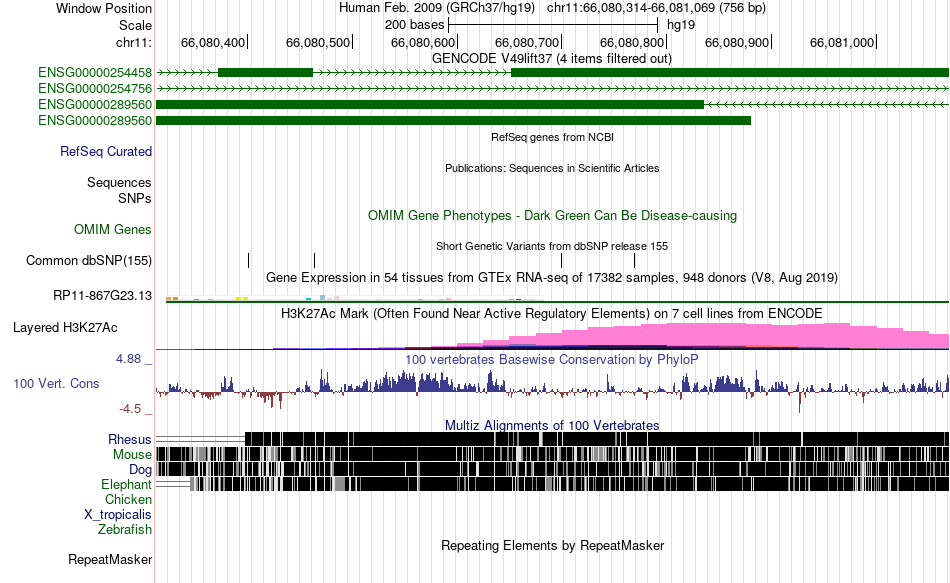The image size is (950, 583).
Task: Click the lower ENSG00000289560 transcript bar
Action: [453, 121]
